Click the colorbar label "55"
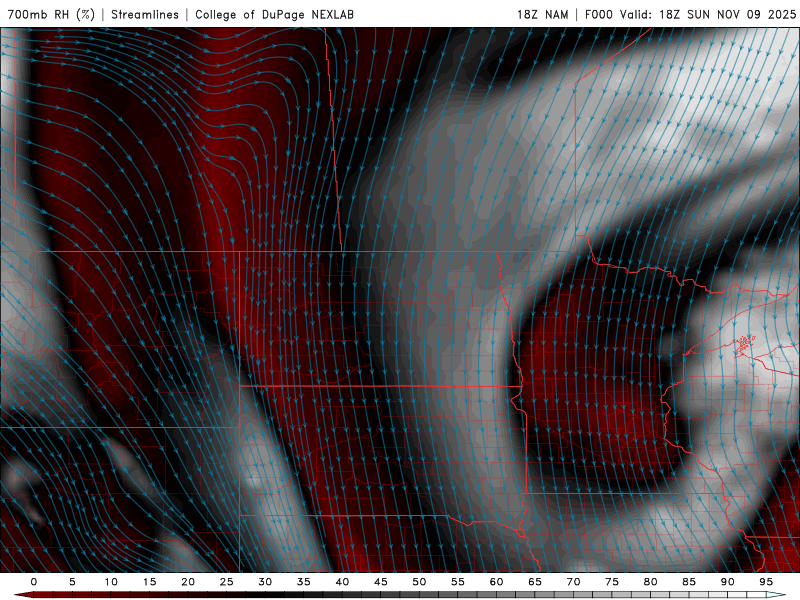 [458, 582]
